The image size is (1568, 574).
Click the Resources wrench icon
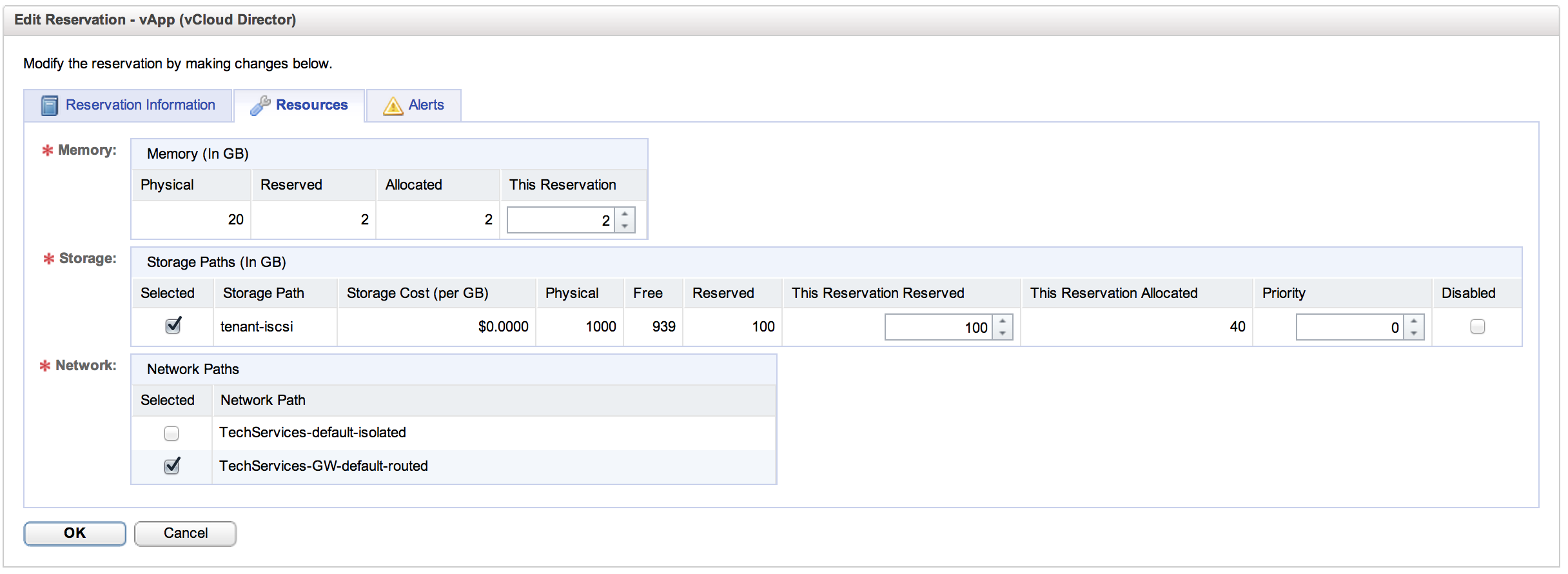[260, 105]
